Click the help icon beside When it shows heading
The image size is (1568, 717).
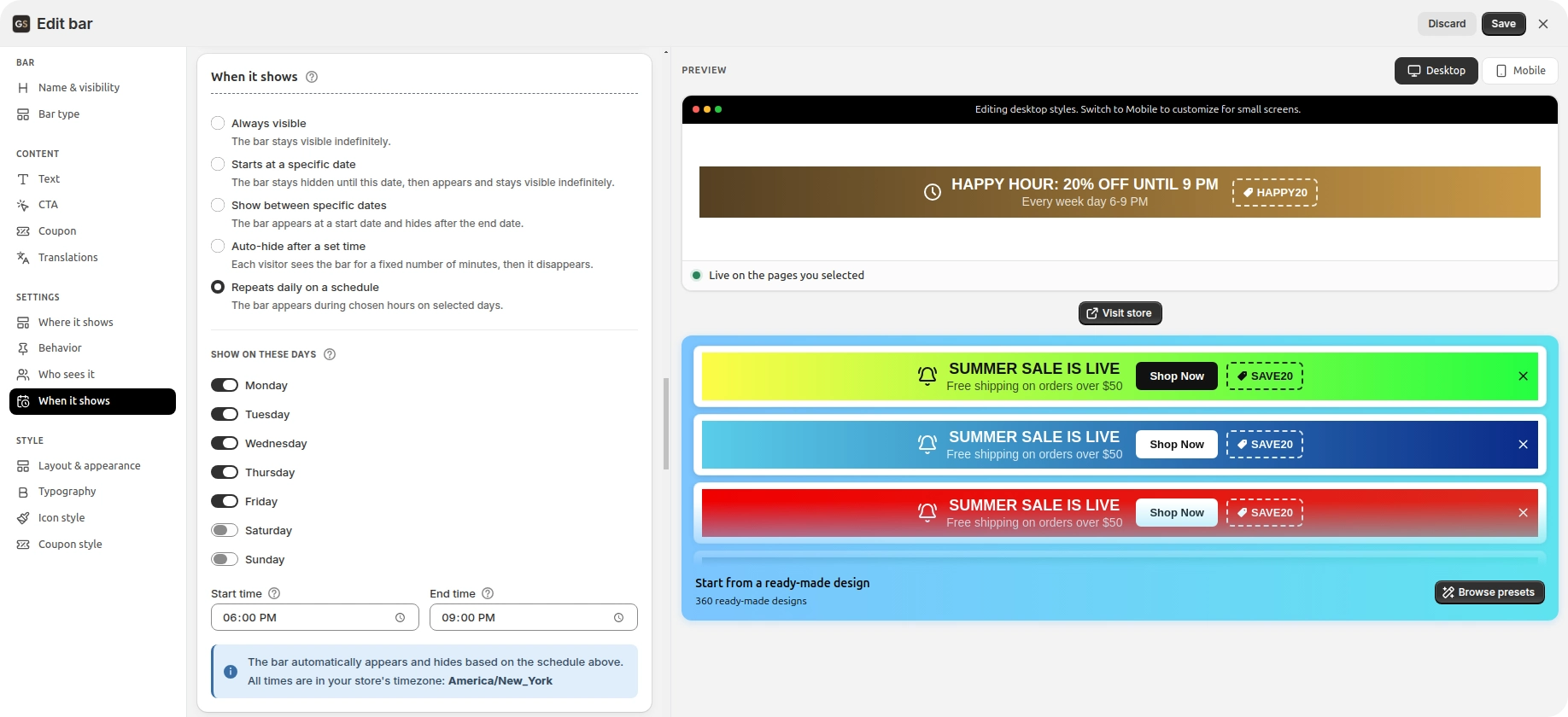click(x=312, y=77)
